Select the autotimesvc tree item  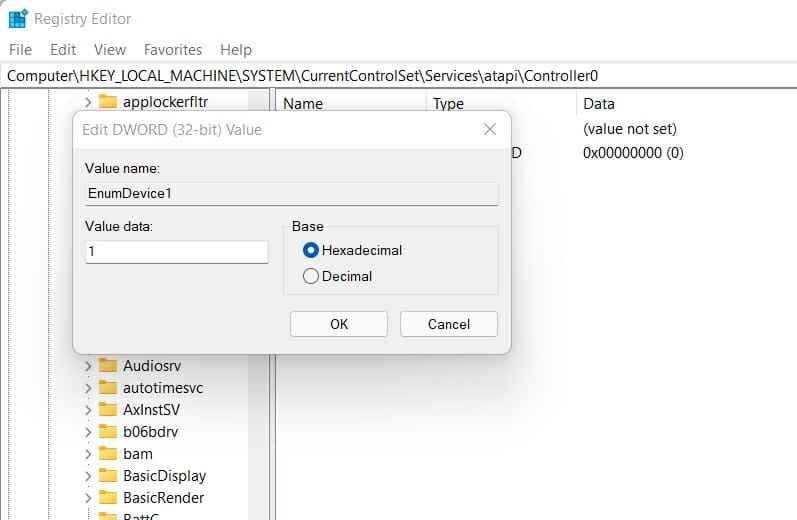click(163, 388)
